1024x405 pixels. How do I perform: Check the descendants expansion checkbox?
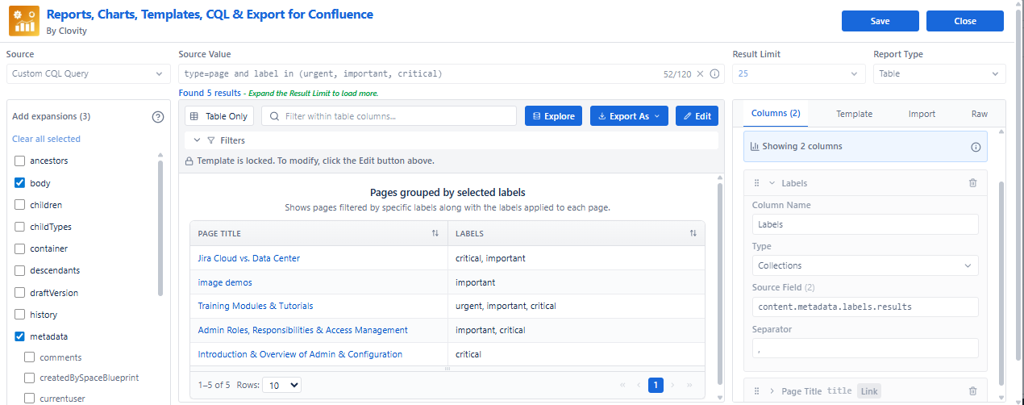(20, 270)
